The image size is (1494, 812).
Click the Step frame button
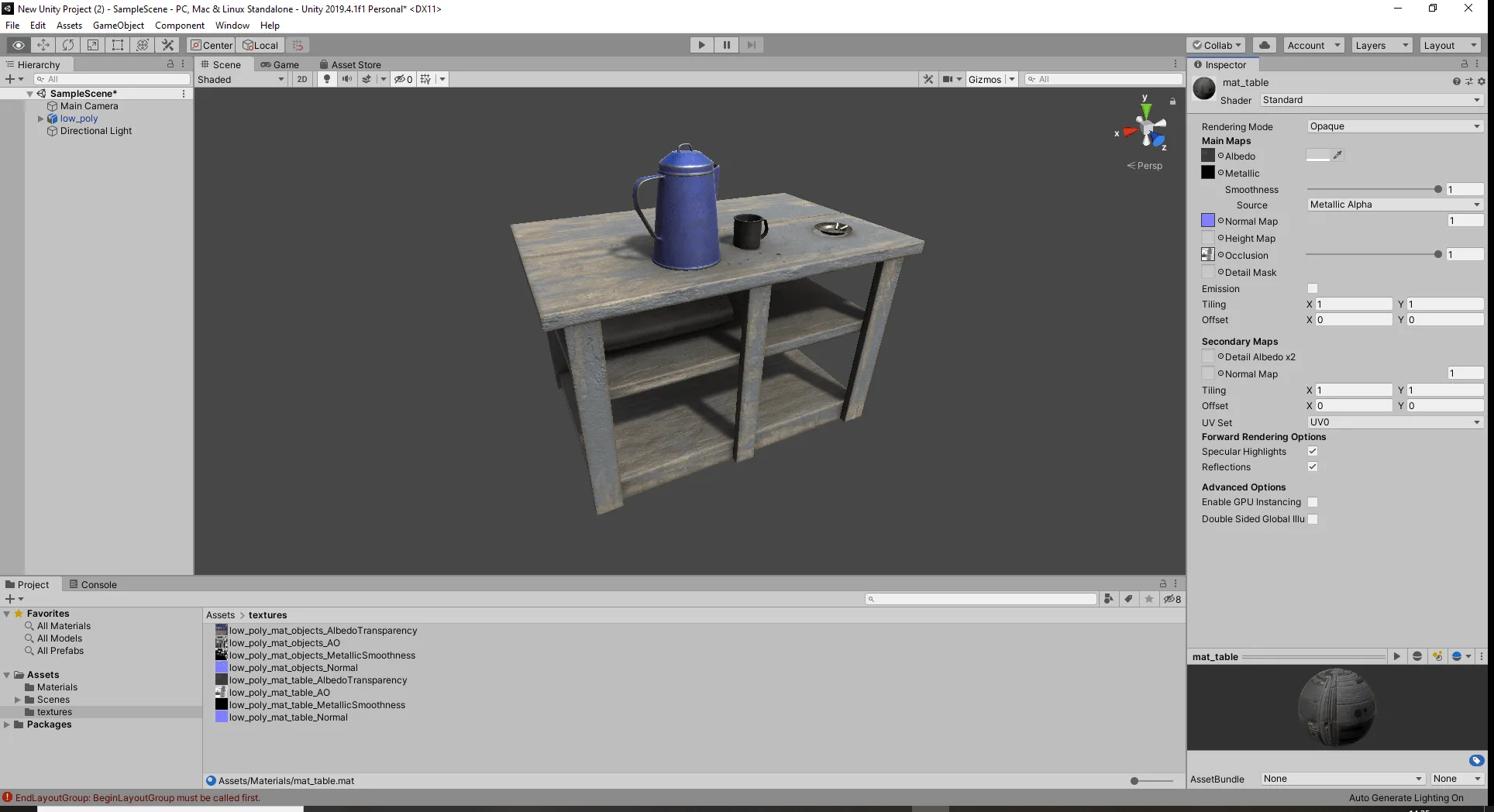click(752, 45)
